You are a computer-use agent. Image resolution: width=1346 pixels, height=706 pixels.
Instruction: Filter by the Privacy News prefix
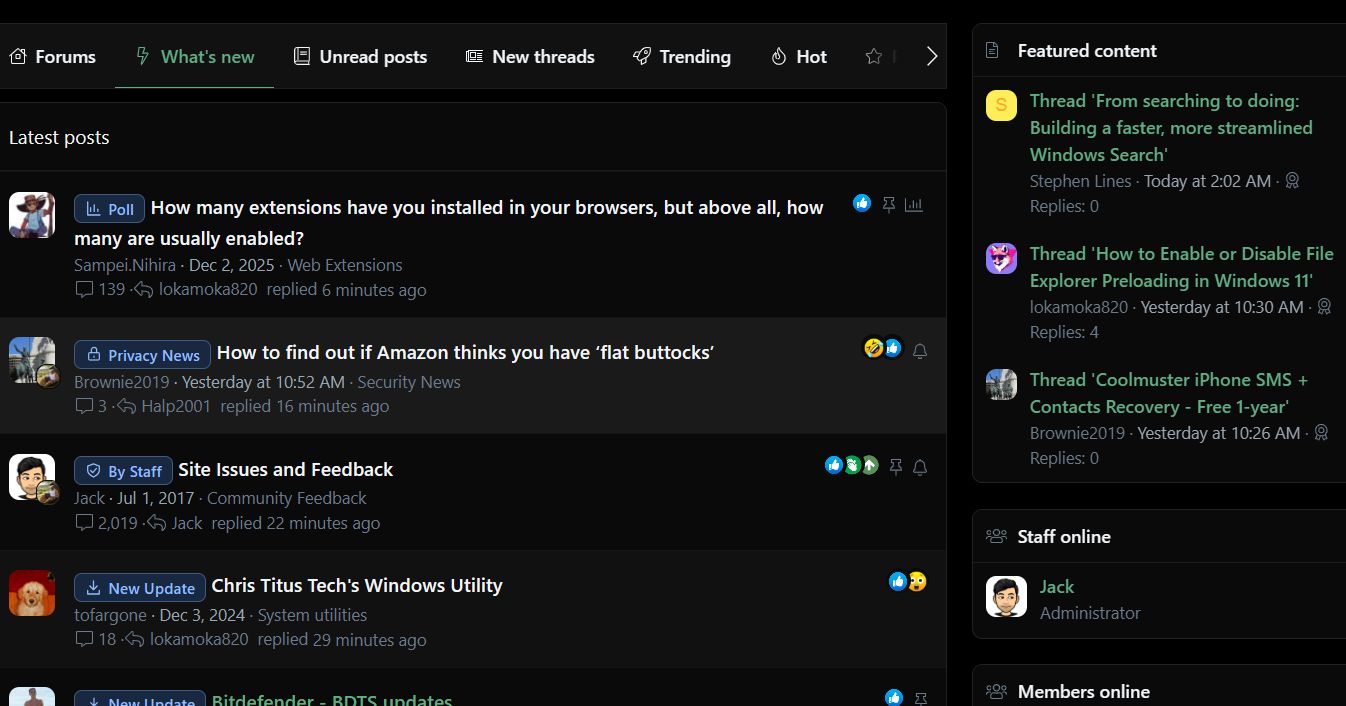coord(142,355)
